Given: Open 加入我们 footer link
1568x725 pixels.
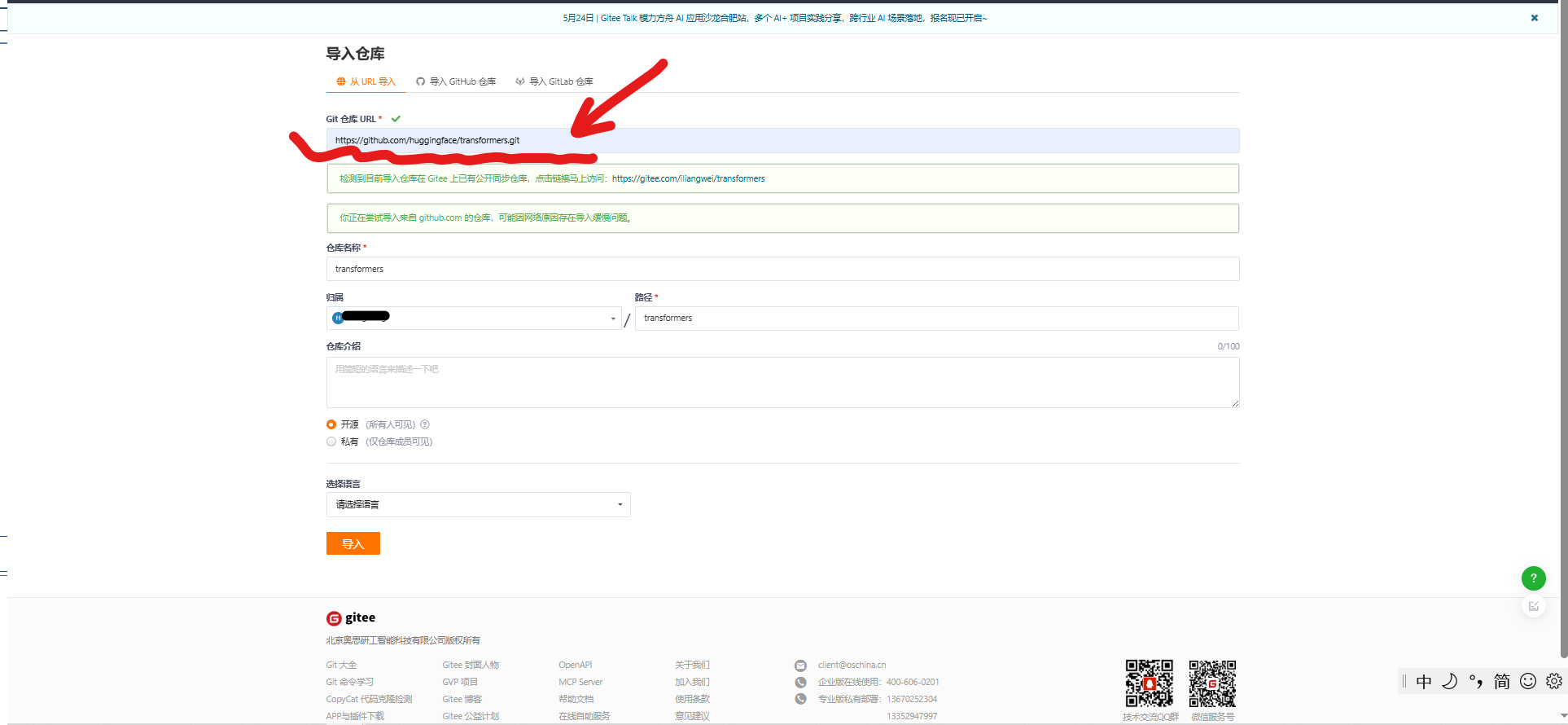Looking at the screenshot, I should [x=692, y=682].
